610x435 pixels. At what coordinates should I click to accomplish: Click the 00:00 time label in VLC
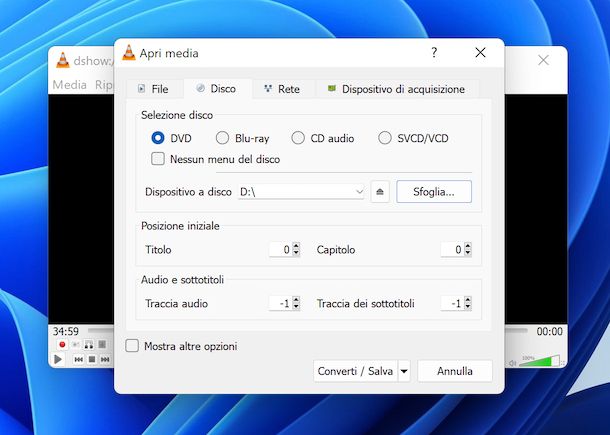point(550,331)
